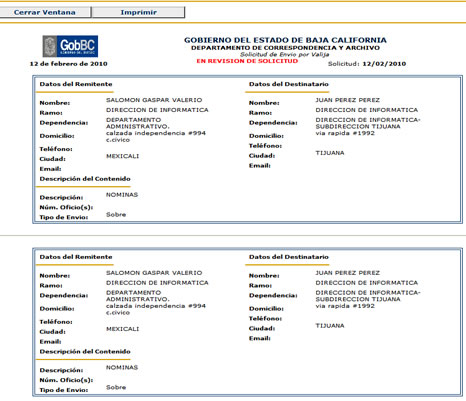Click the Solicitud de Envio por Valija subtitle
Viewport: 466px width, 401px height.
point(285,54)
